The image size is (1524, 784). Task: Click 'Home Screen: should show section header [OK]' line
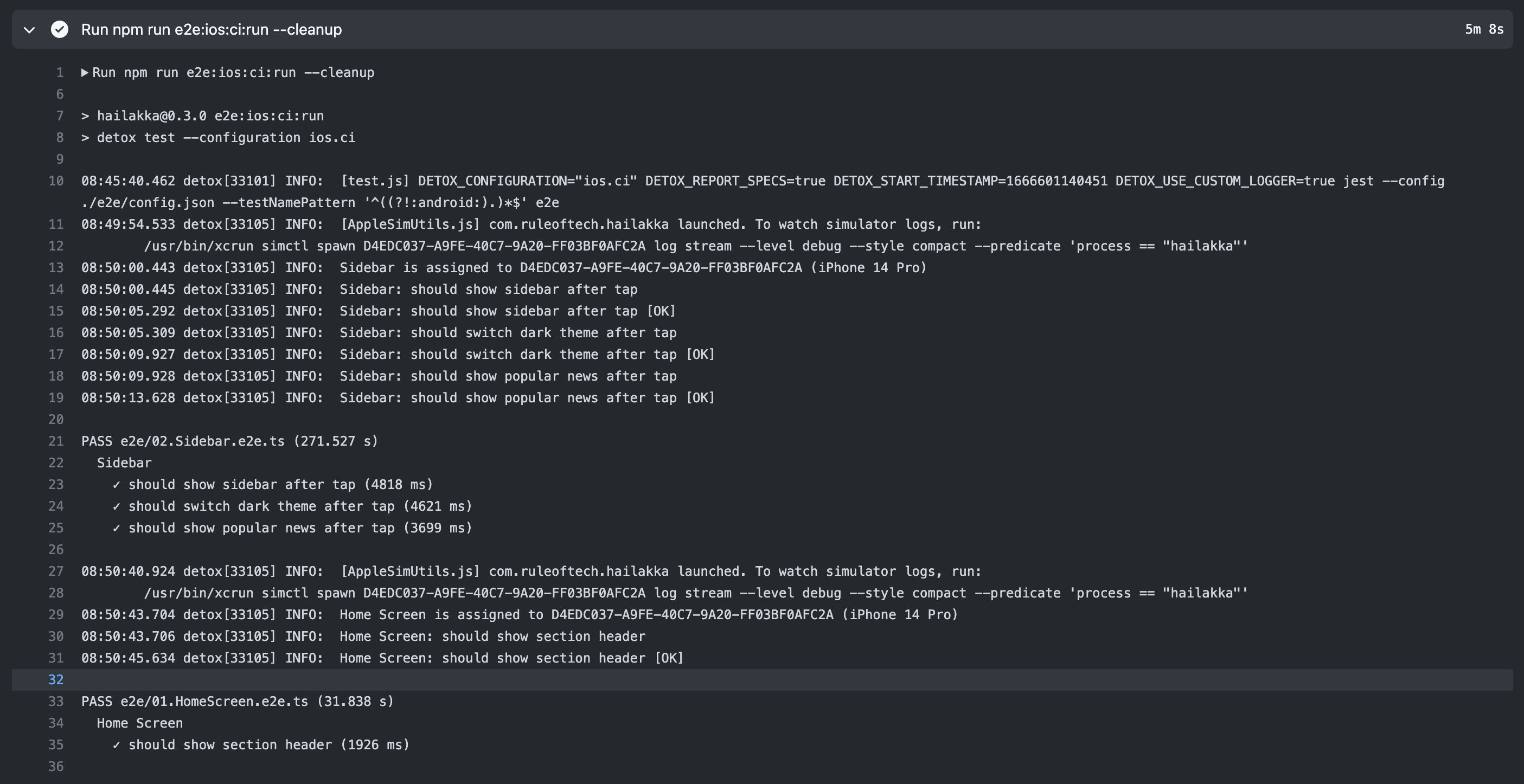pyautogui.click(x=382, y=658)
